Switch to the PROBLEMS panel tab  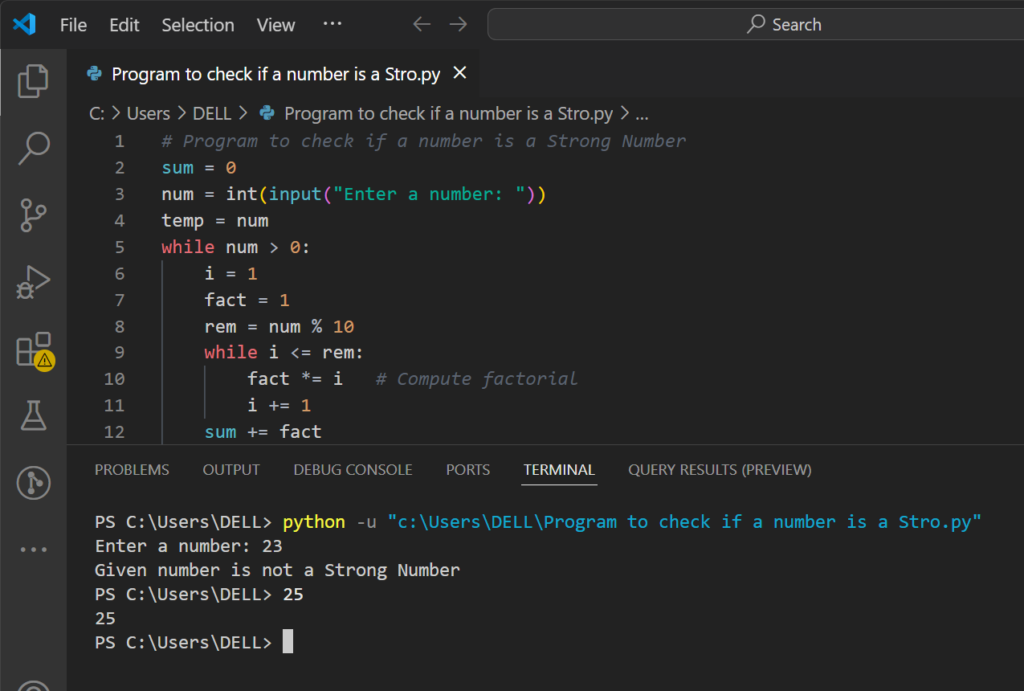(131, 470)
